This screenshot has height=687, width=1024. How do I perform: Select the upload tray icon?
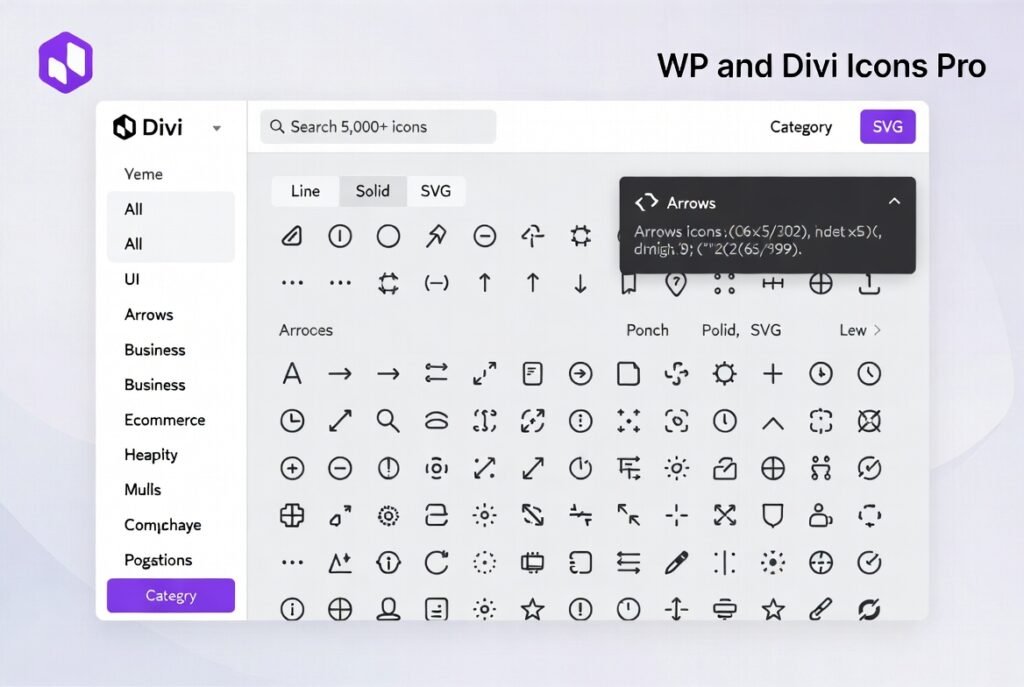click(x=869, y=284)
